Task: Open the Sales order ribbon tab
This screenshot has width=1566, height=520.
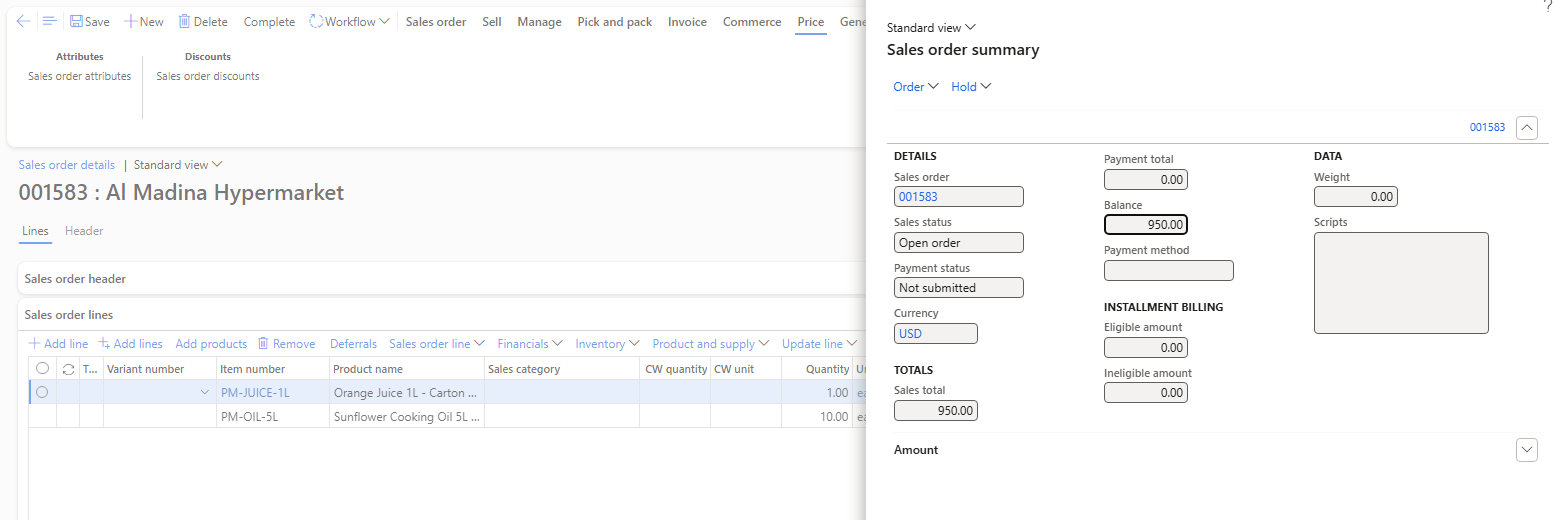Action: point(436,21)
